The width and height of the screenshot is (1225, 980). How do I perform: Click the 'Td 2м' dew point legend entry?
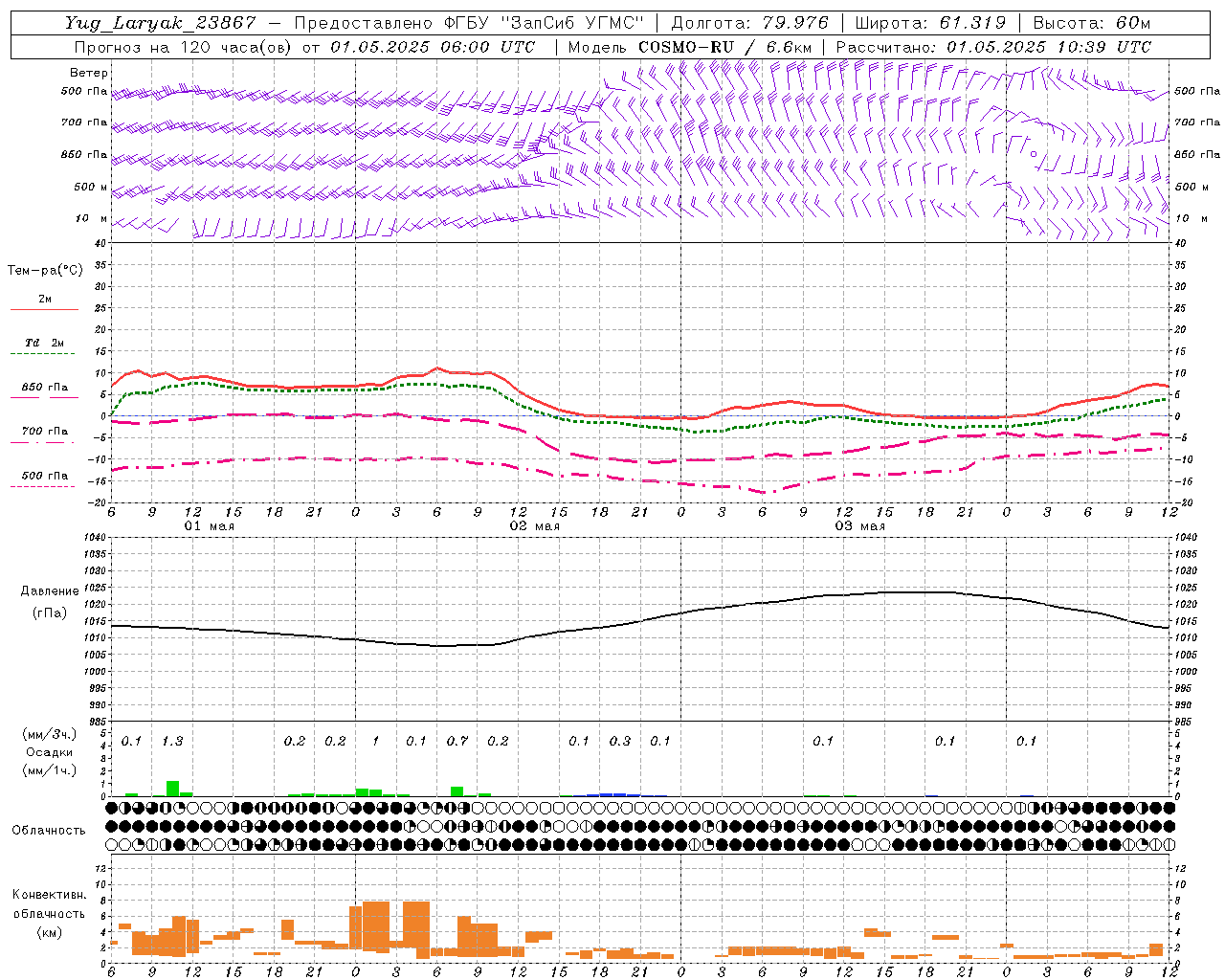click(x=45, y=343)
